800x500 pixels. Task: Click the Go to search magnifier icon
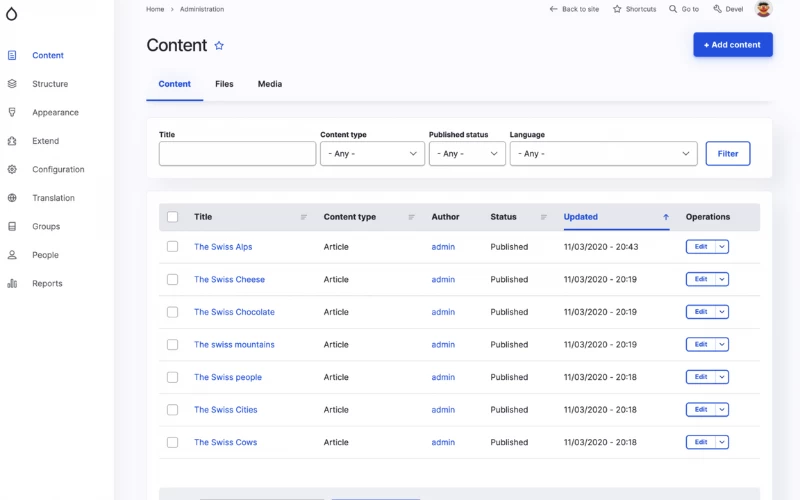[x=673, y=9]
